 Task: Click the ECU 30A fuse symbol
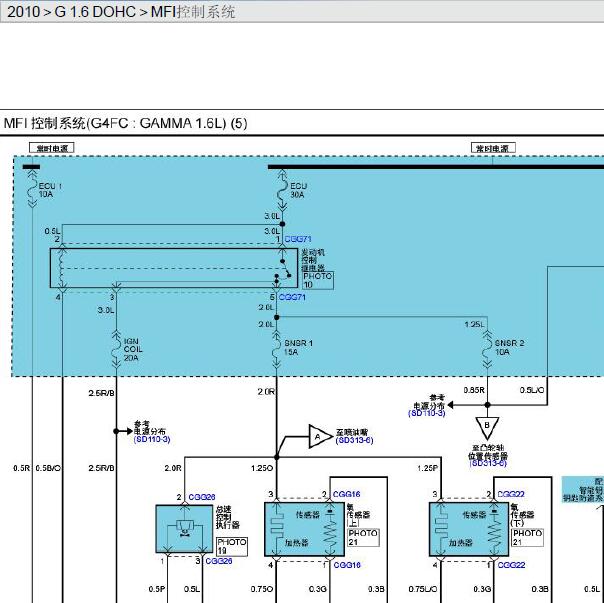[x=283, y=191]
